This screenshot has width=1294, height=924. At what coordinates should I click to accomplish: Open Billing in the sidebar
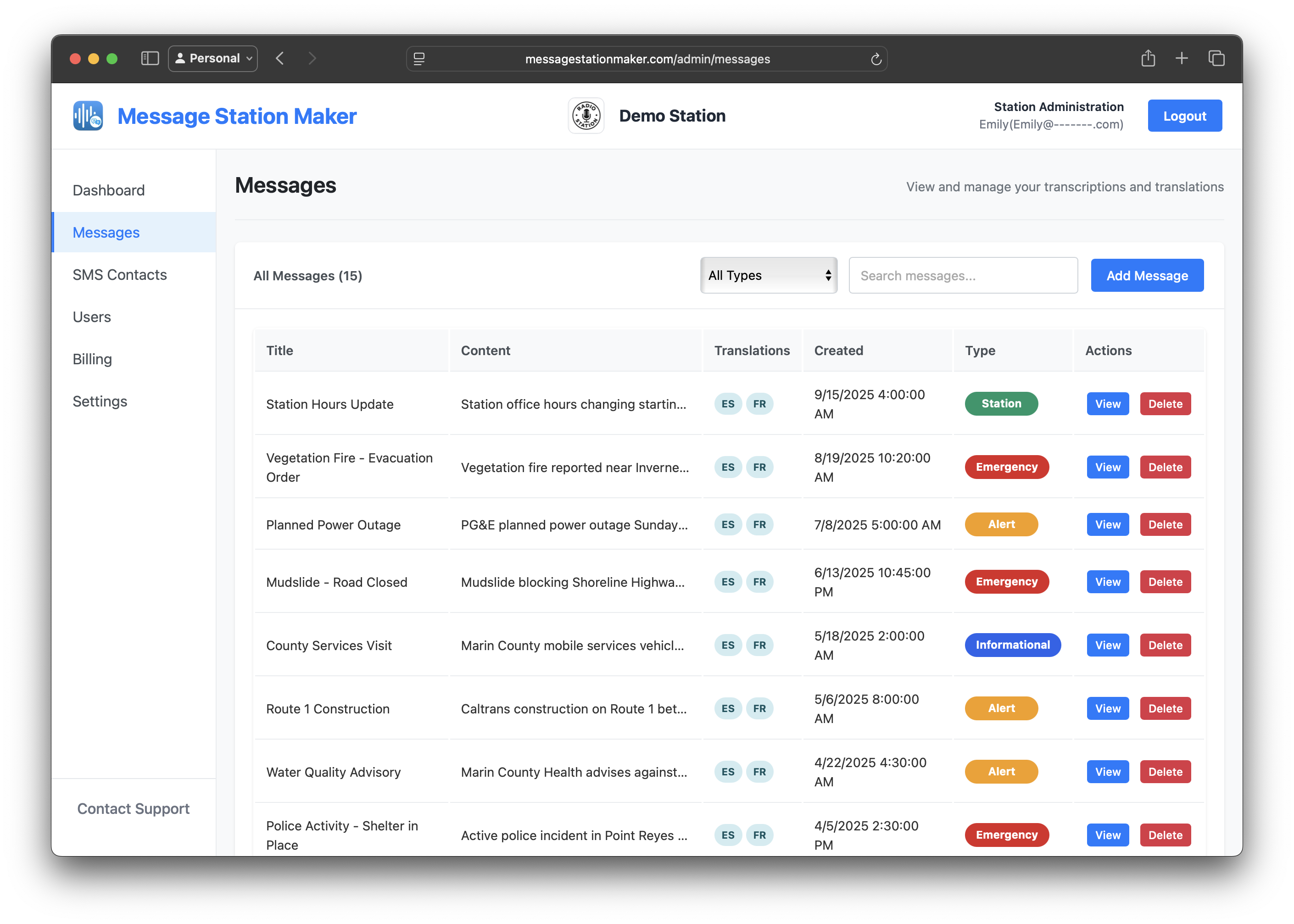(92, 359)
